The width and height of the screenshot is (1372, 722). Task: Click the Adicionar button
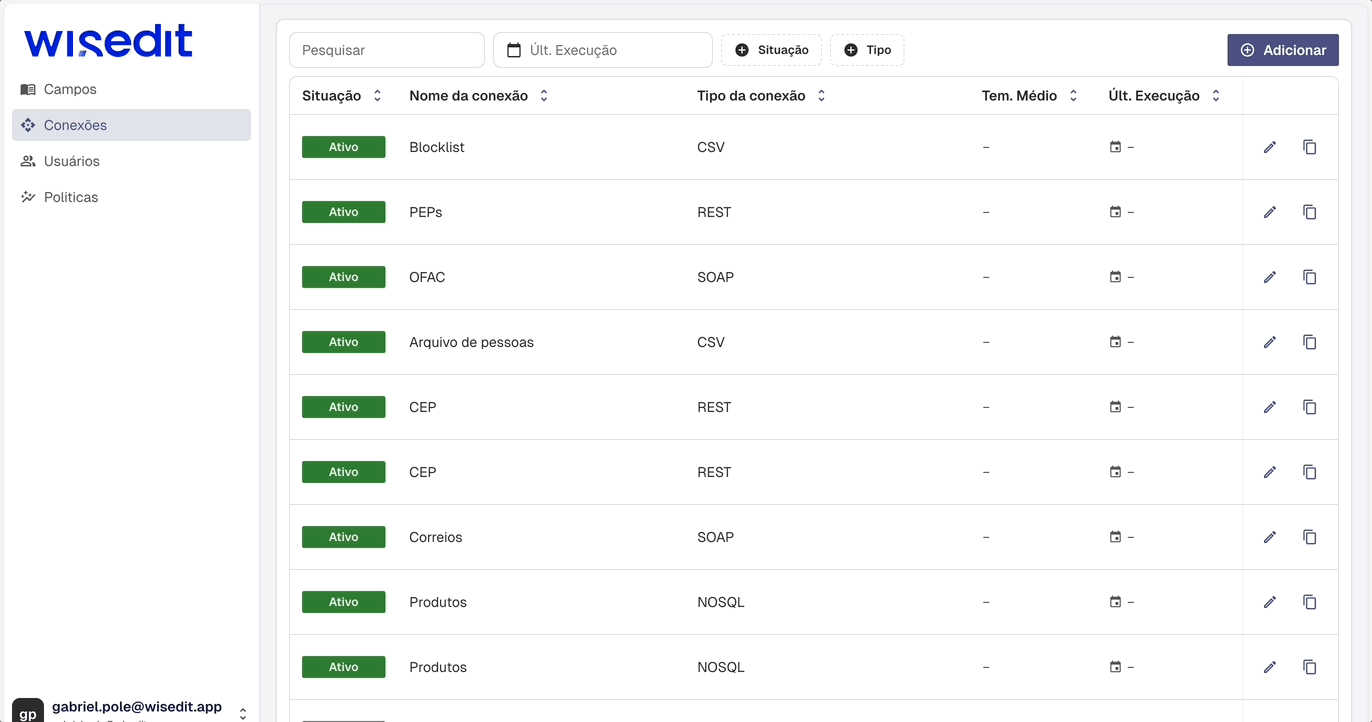[x=1283, y=49]
